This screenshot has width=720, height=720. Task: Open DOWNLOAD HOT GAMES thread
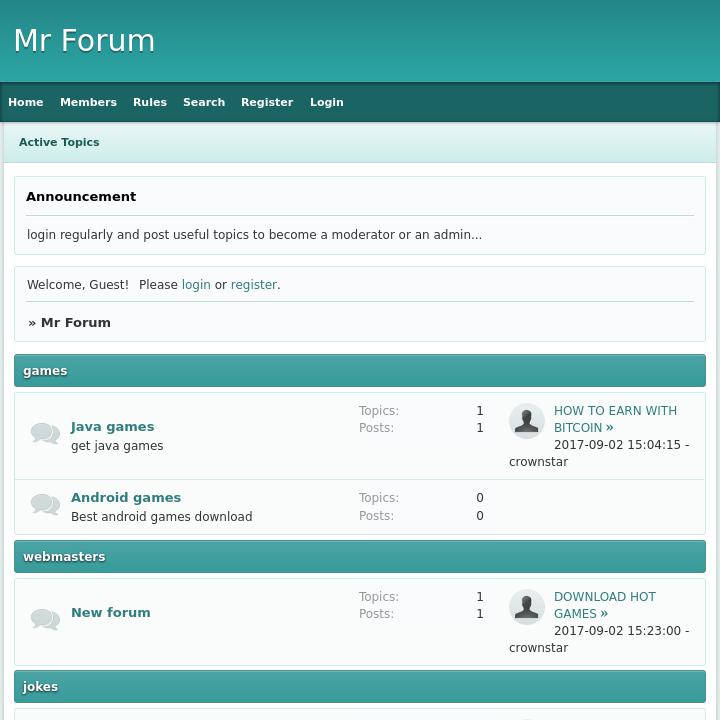tap(604, 605)
